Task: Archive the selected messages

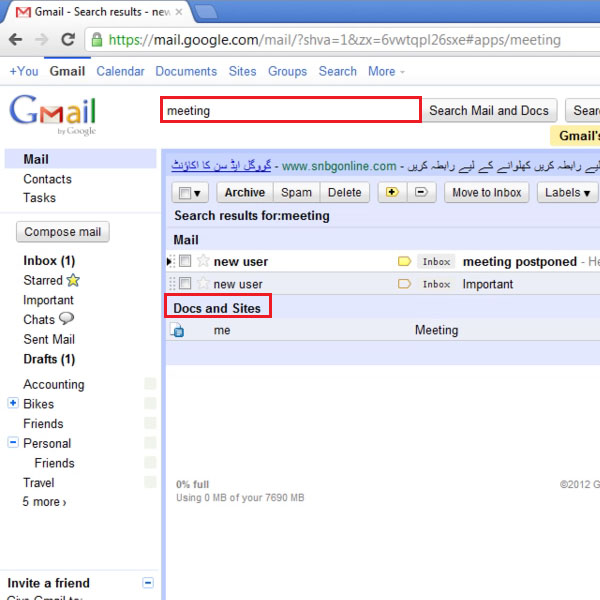Action: 245,192
